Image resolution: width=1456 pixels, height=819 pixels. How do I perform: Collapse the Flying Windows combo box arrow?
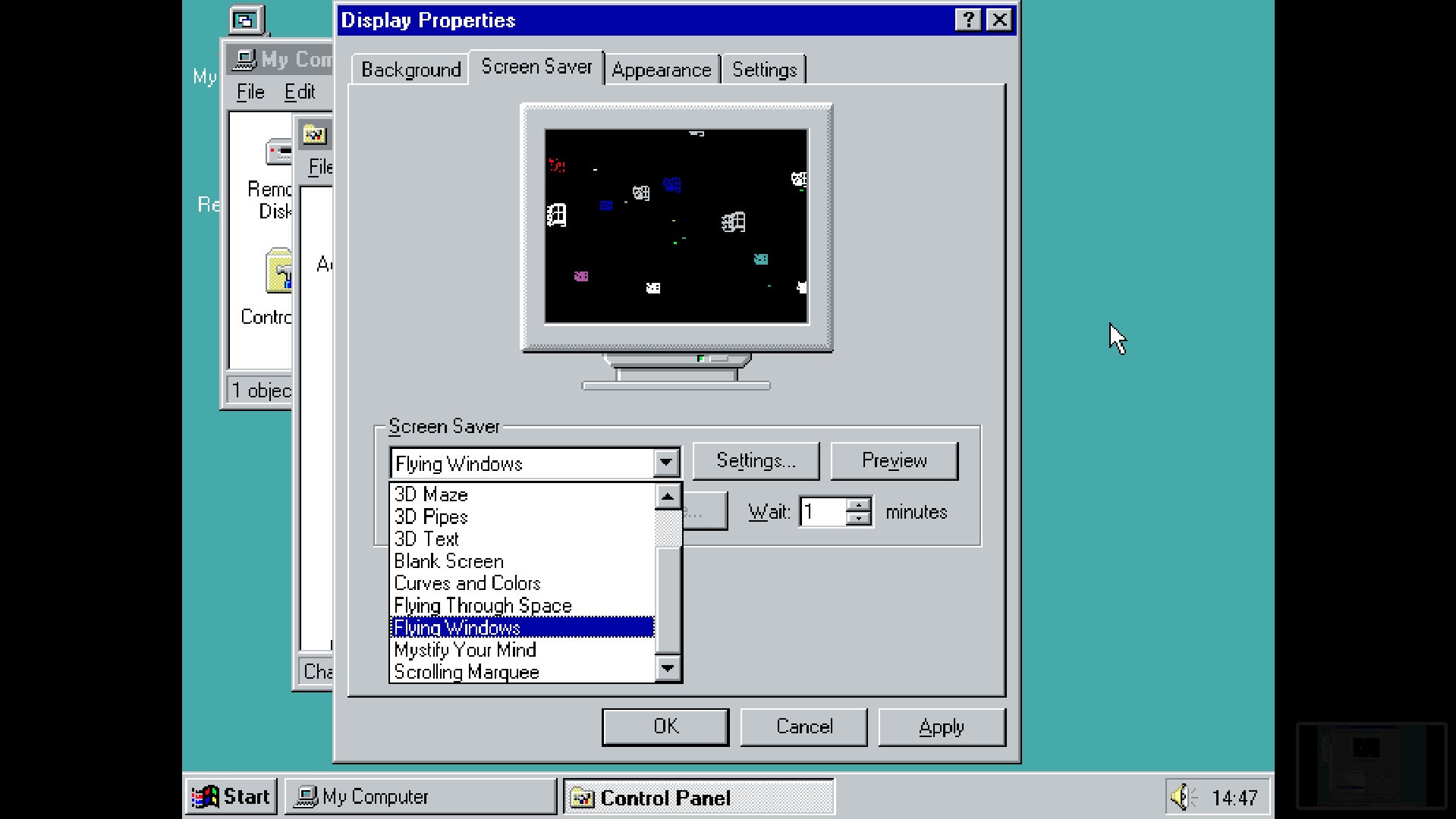pos(665,463)
